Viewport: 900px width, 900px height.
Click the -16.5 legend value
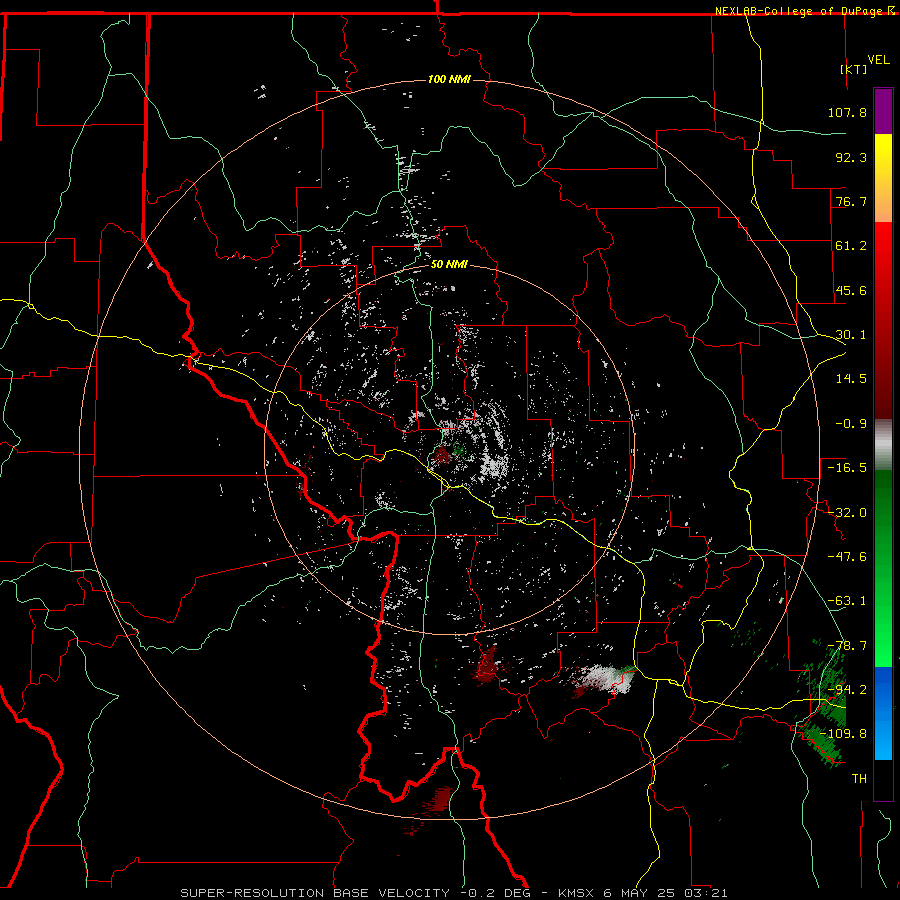point(847,468)
